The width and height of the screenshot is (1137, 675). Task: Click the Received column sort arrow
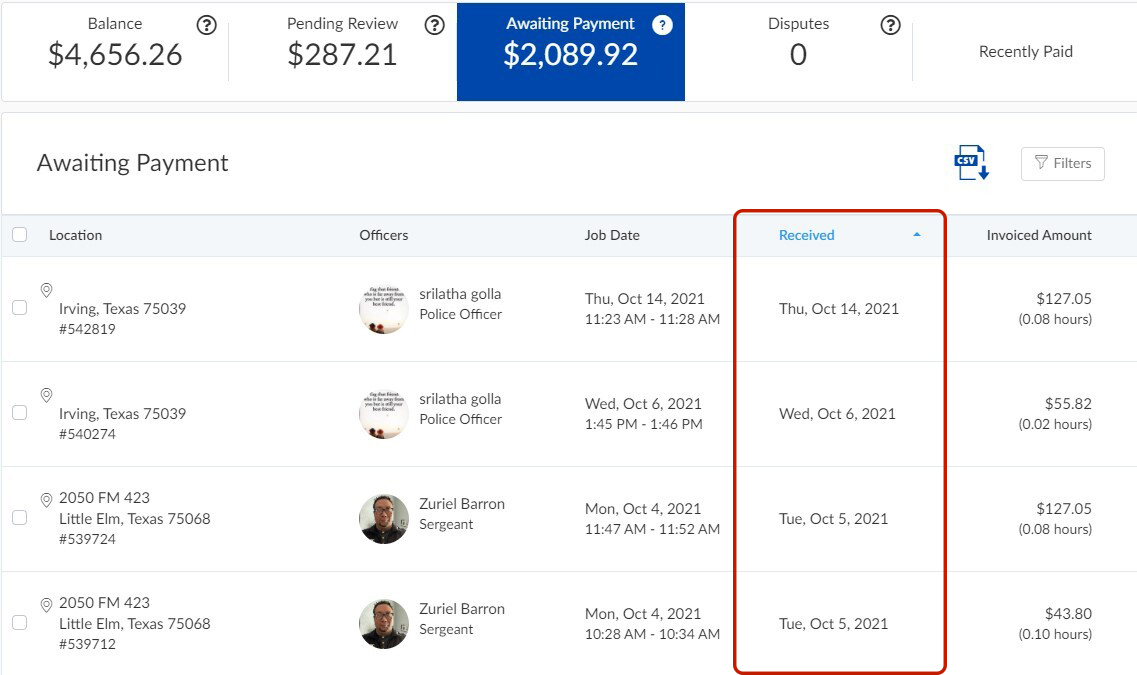point(917,235)
